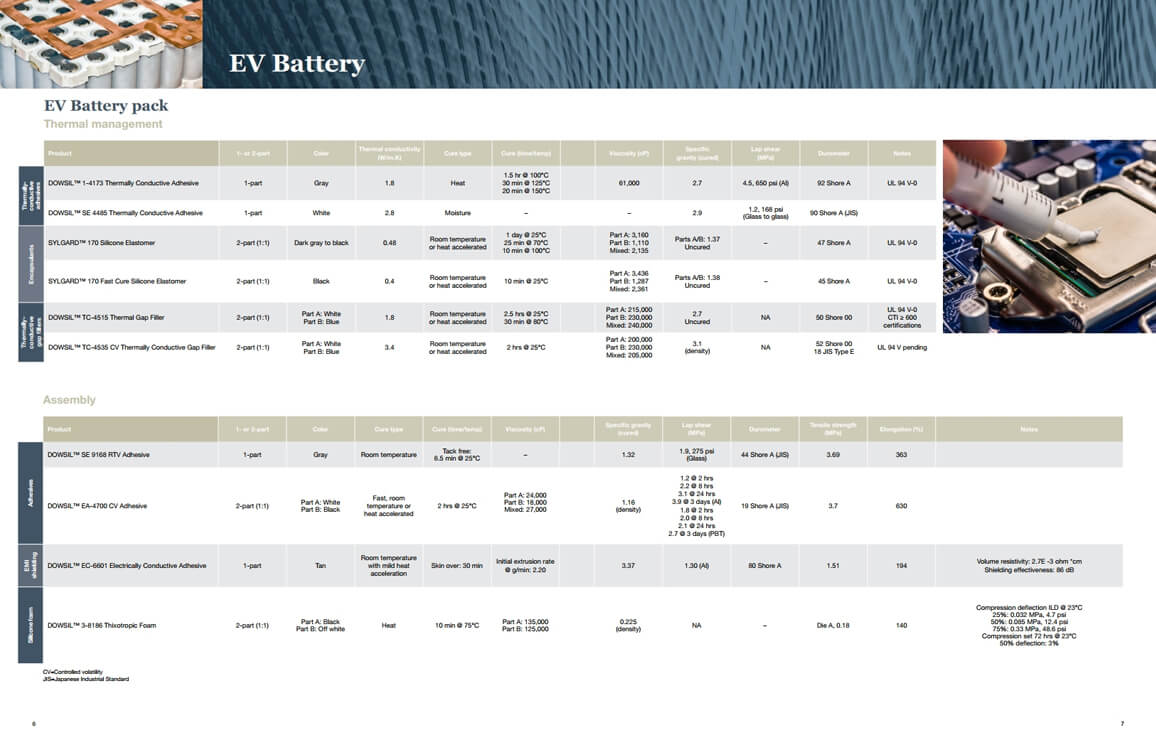Screen dimensions: 1156x743
Task: Select the "Part A: Black Part B: Off white" cell
Action: click(321, 625)
